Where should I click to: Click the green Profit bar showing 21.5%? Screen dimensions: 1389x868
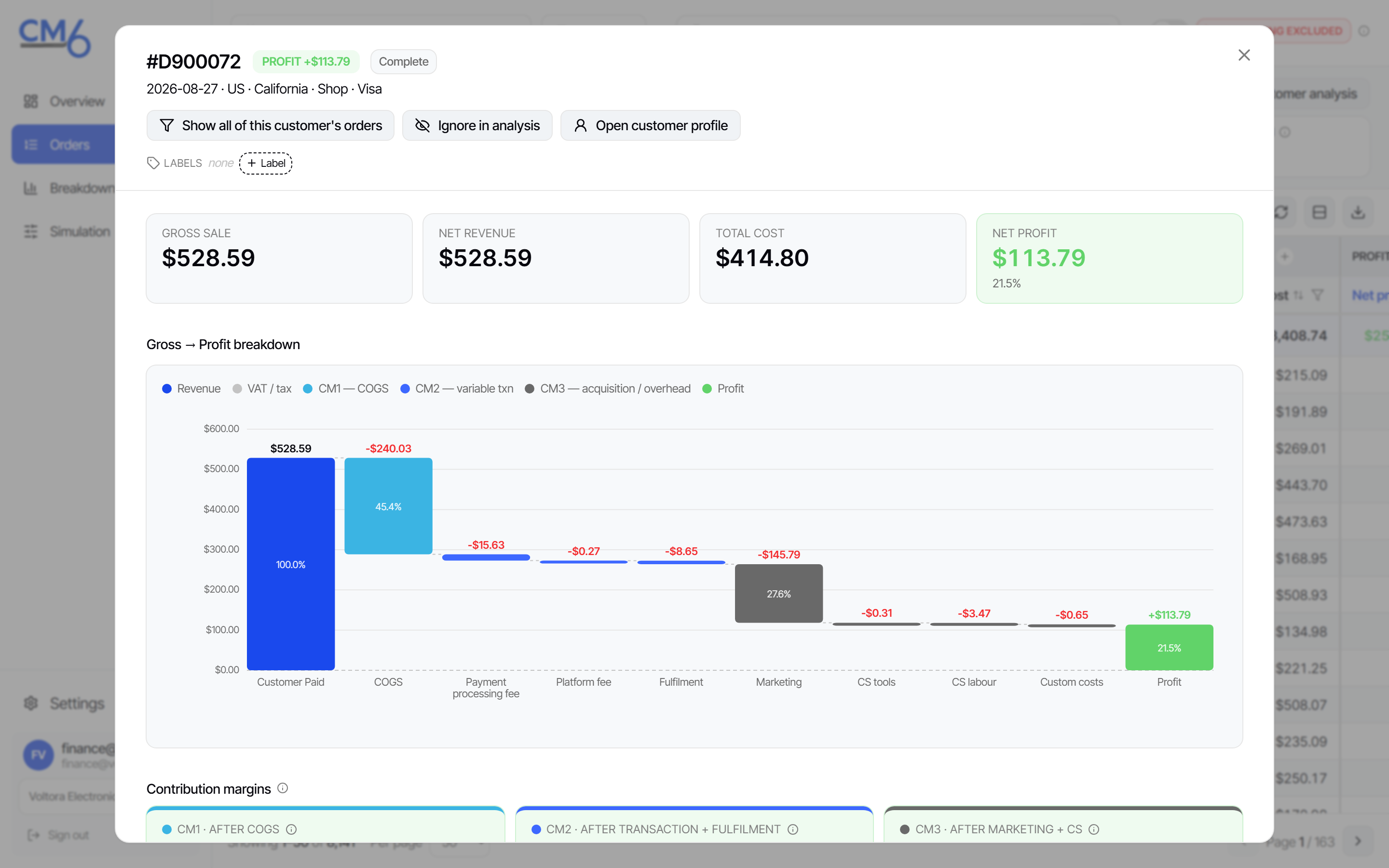click(1169, 648)
